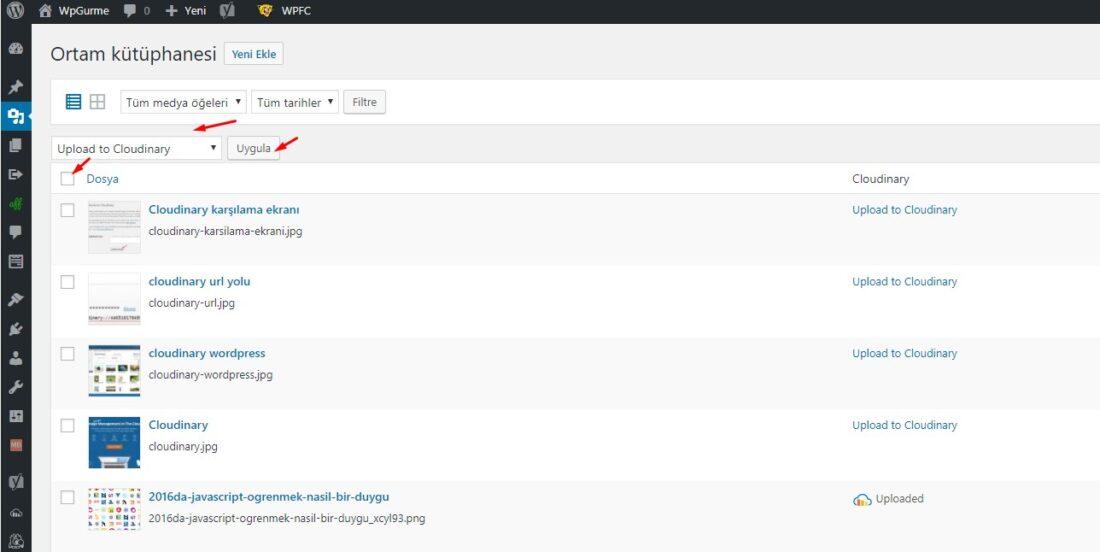Open Appearance via the paintbrush sidebar icon

(x=15, y=299)
